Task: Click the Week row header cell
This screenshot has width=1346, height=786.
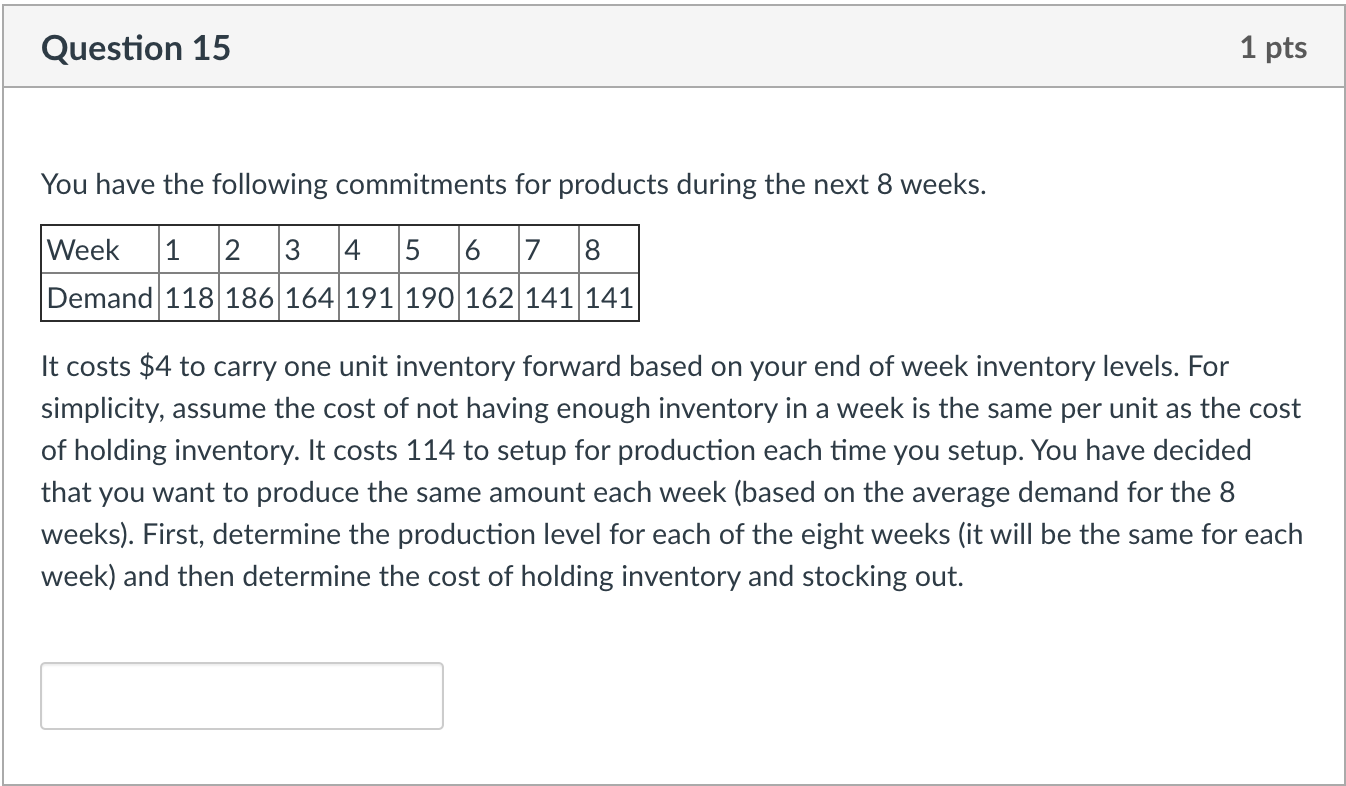Action: (99, 250)
